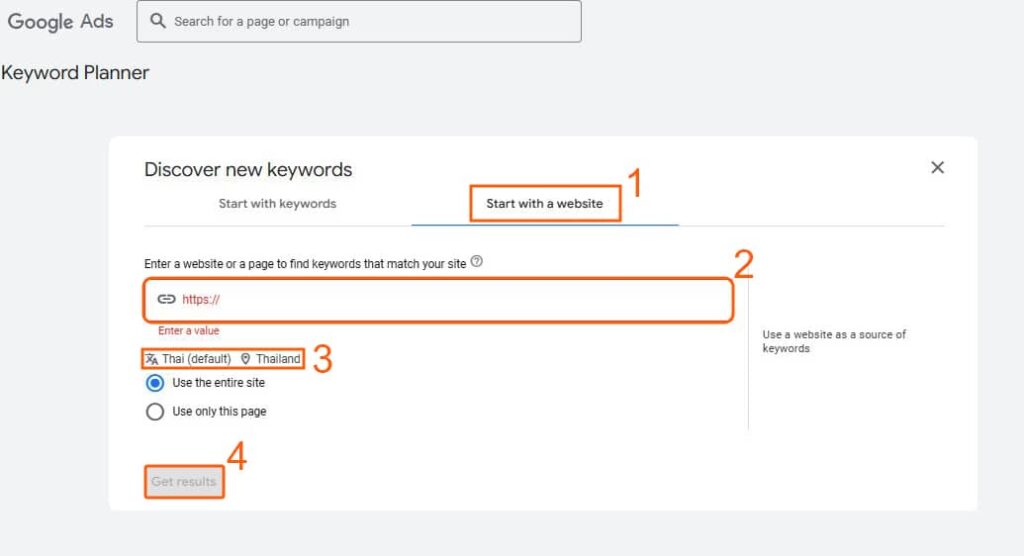Close the Discover new keywords dialog
The width and height of the screenshot is (1024, 556).
coord(937,168)
